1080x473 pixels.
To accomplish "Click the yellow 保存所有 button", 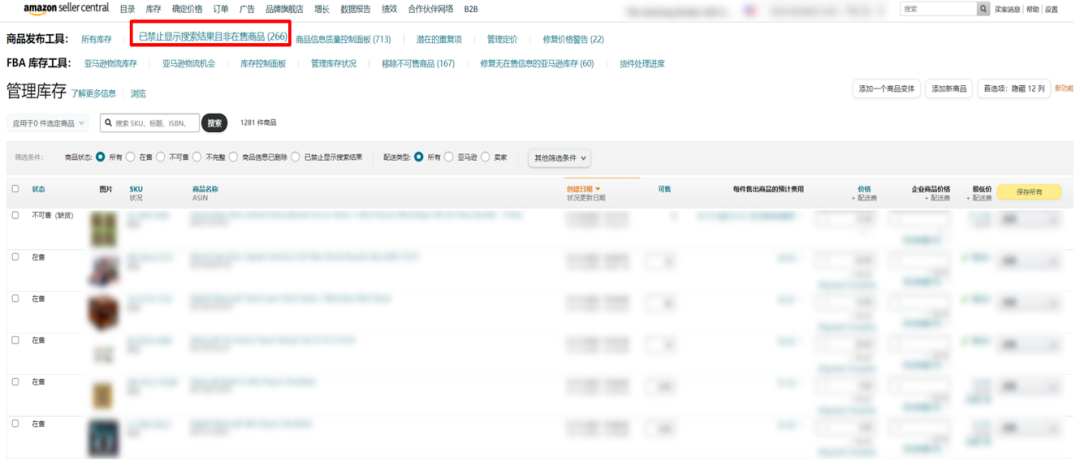I will tap(1029, 192).
